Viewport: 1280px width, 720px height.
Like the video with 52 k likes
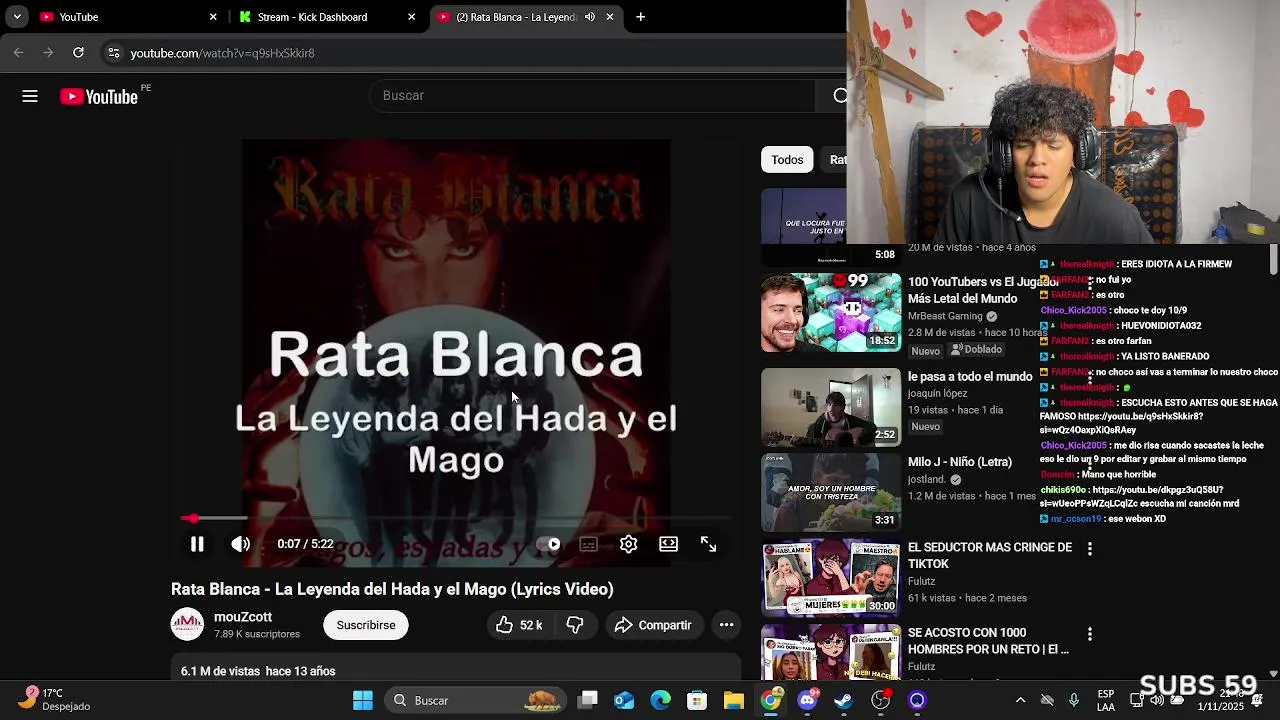(518, 625)
